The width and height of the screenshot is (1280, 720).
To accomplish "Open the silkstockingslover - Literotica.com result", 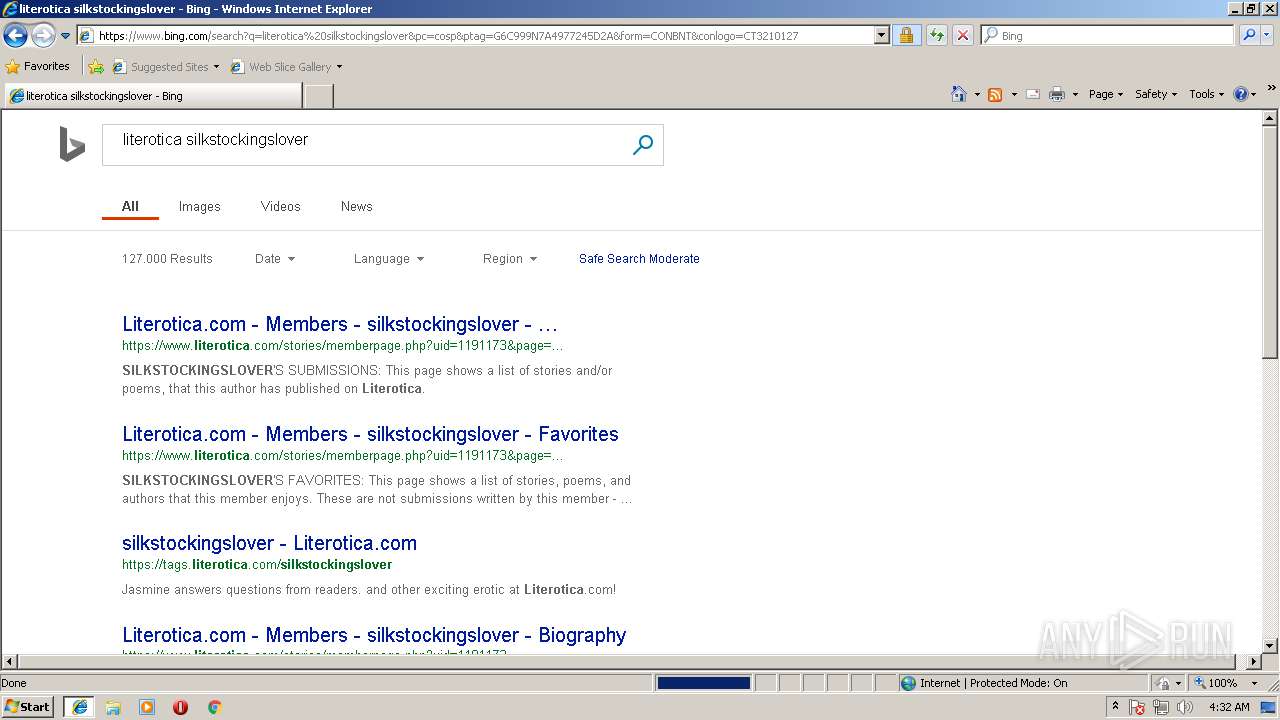I will point(269,543).
